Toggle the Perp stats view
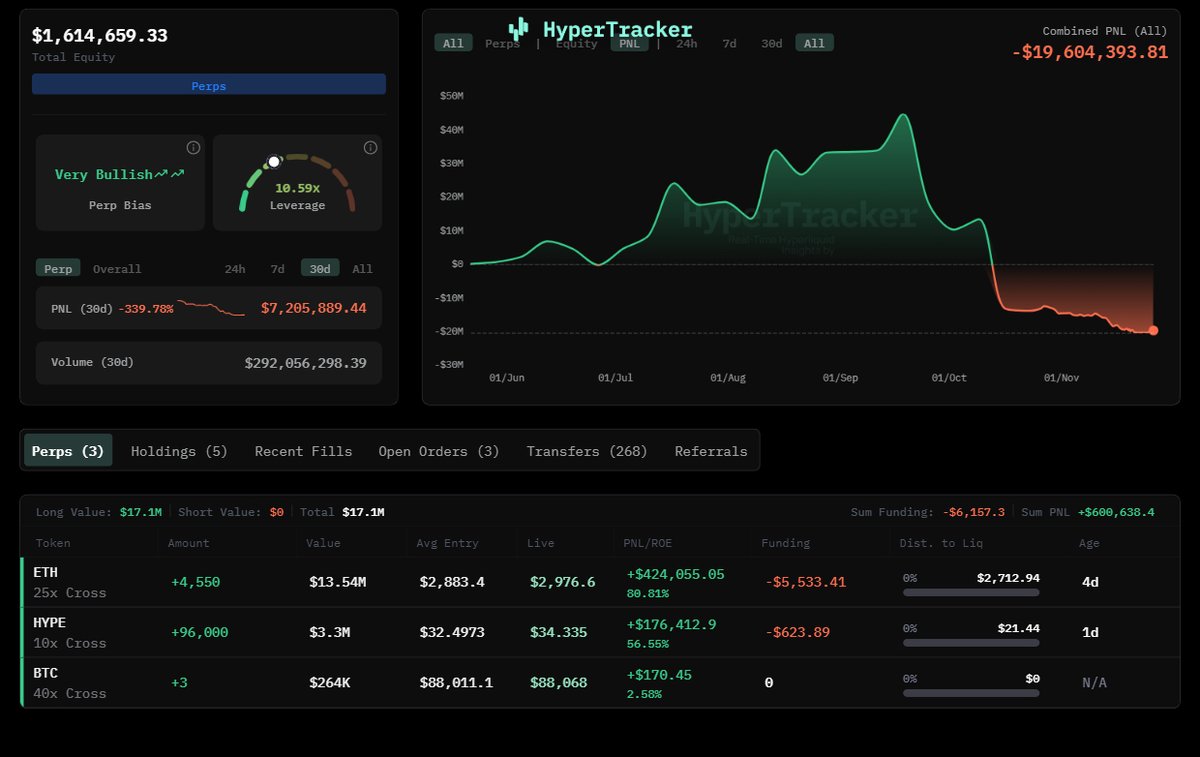 click(x=58, y=269)
